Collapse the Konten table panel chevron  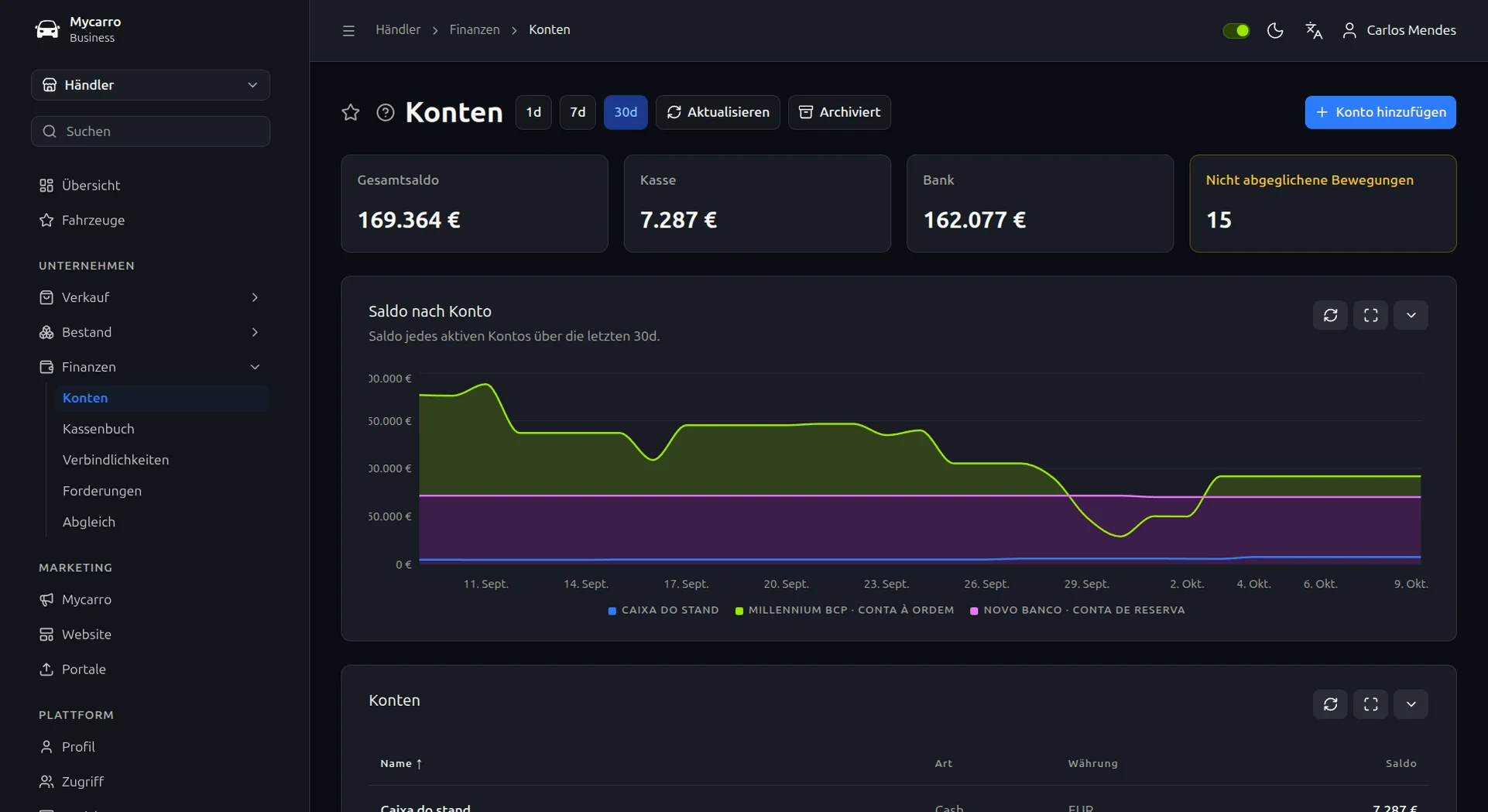pyautogui.click(x=1411, y=704)
